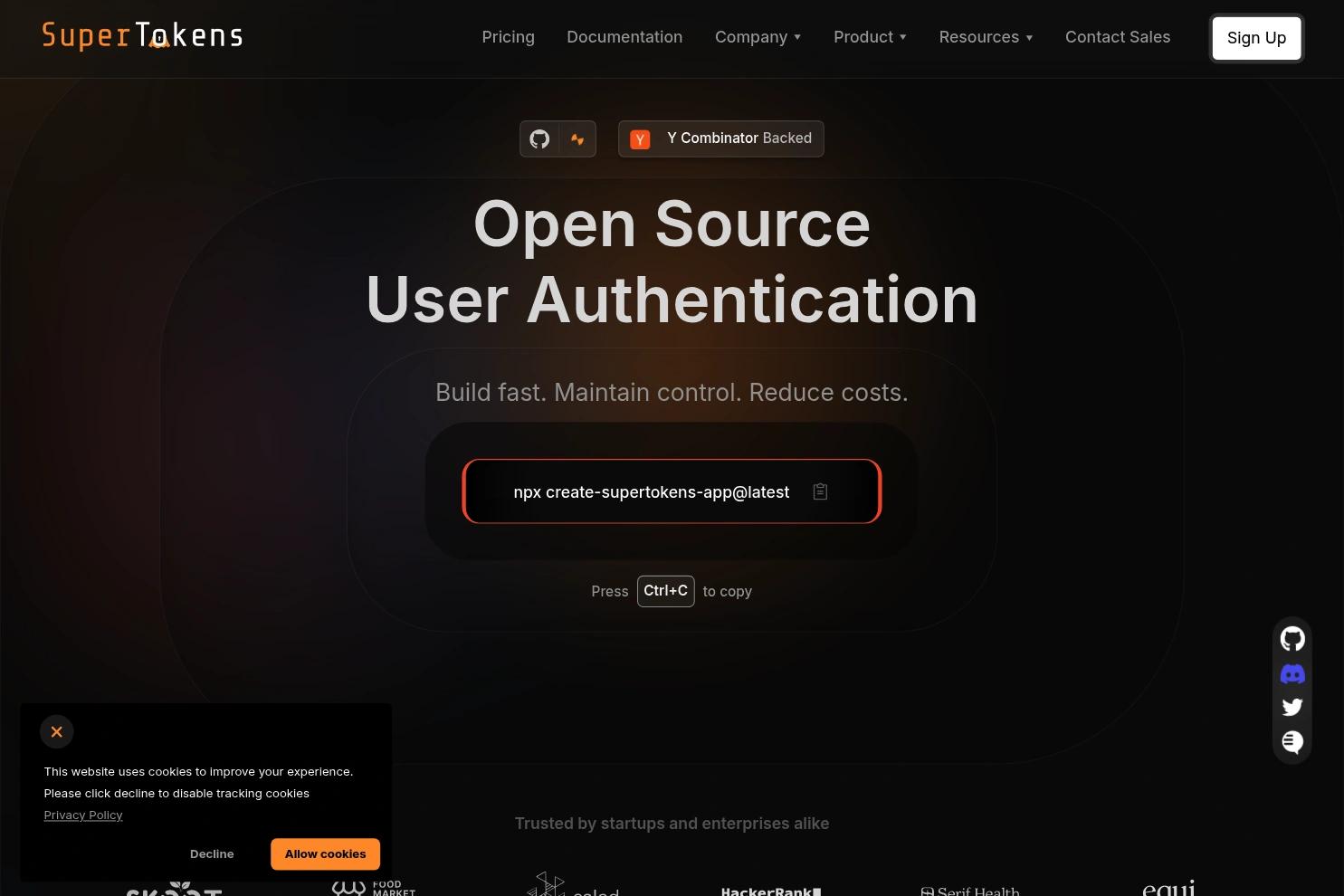Click the orange Y Combinator logo icon
Image resolution: width=1344 pixels, height=896 pixels.
(640, 139)
